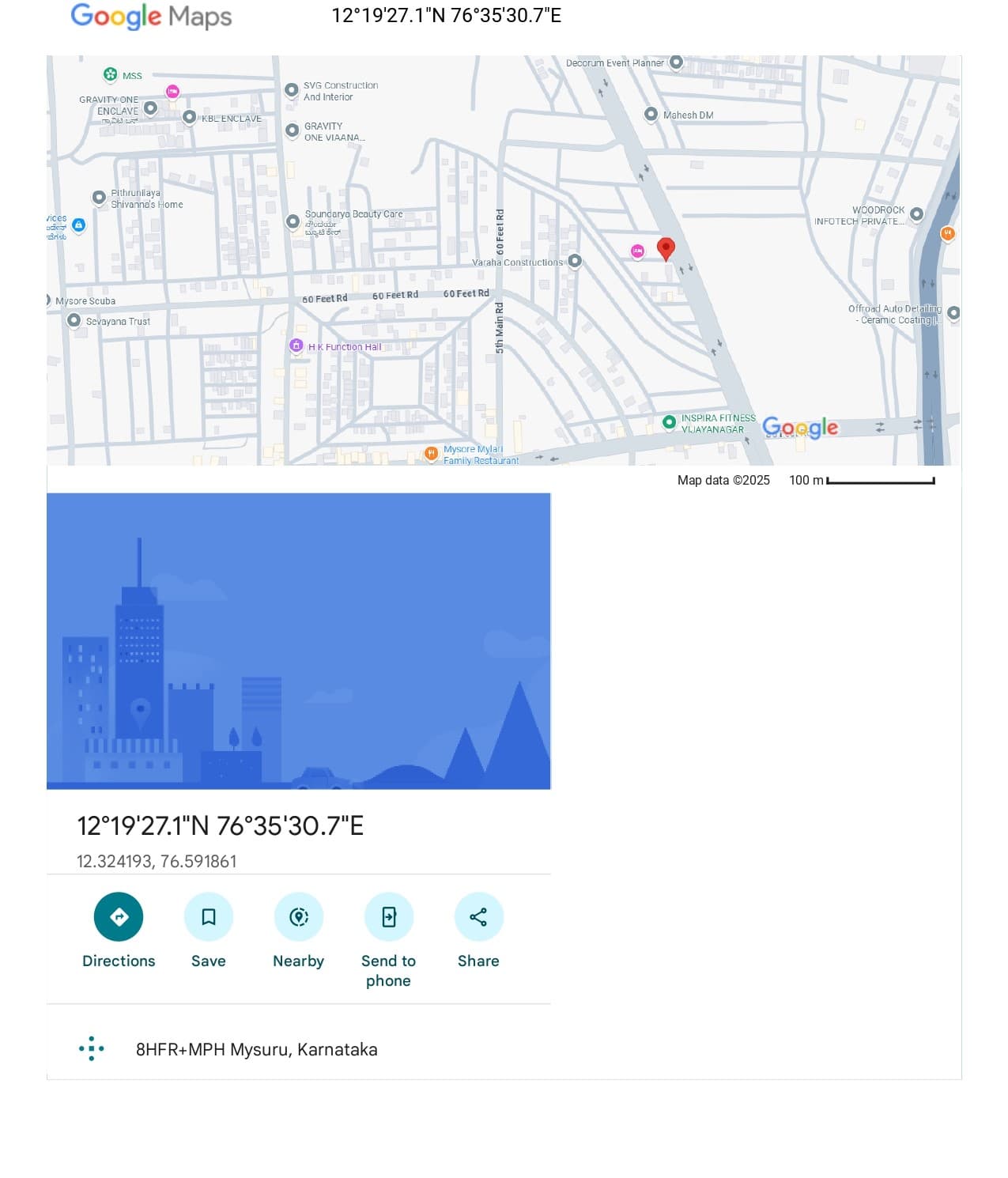
Task: Select the Mahesh DM map marker
Action: tap(651, 115)
